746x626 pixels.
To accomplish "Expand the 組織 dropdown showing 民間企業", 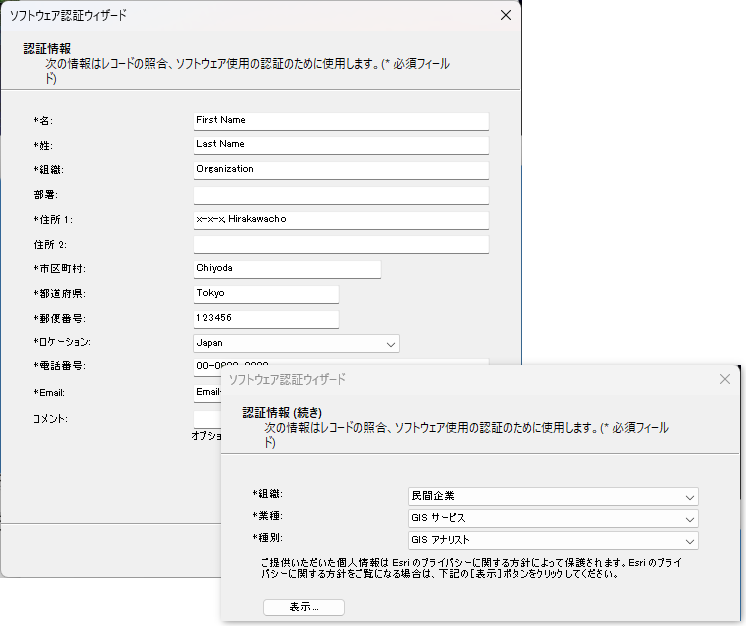I will click(552, 497).
